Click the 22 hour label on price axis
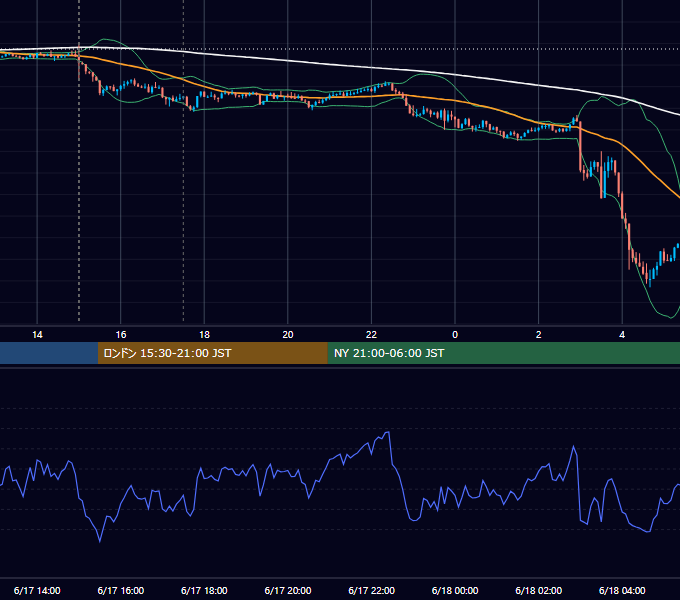Screen dimensions: 680x600 click(371, 335)
